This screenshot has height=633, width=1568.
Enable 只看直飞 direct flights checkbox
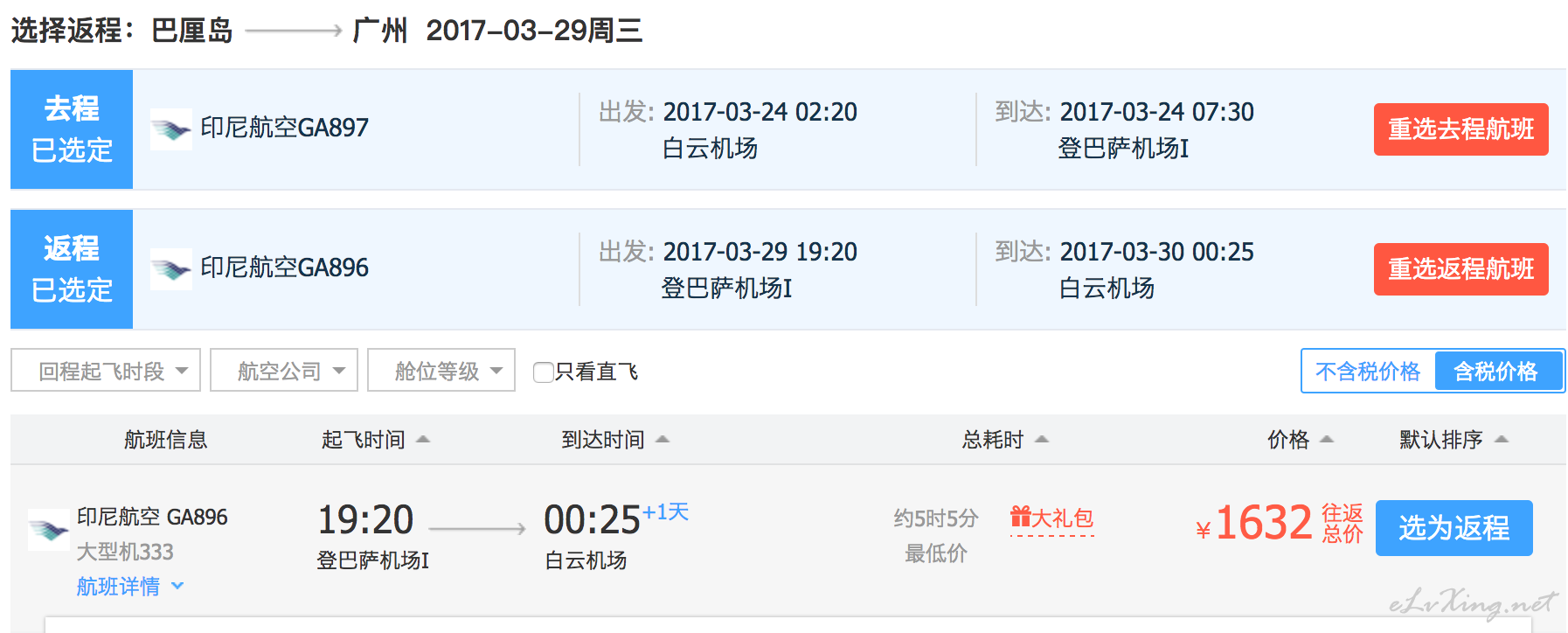click(x=543, y=372)
